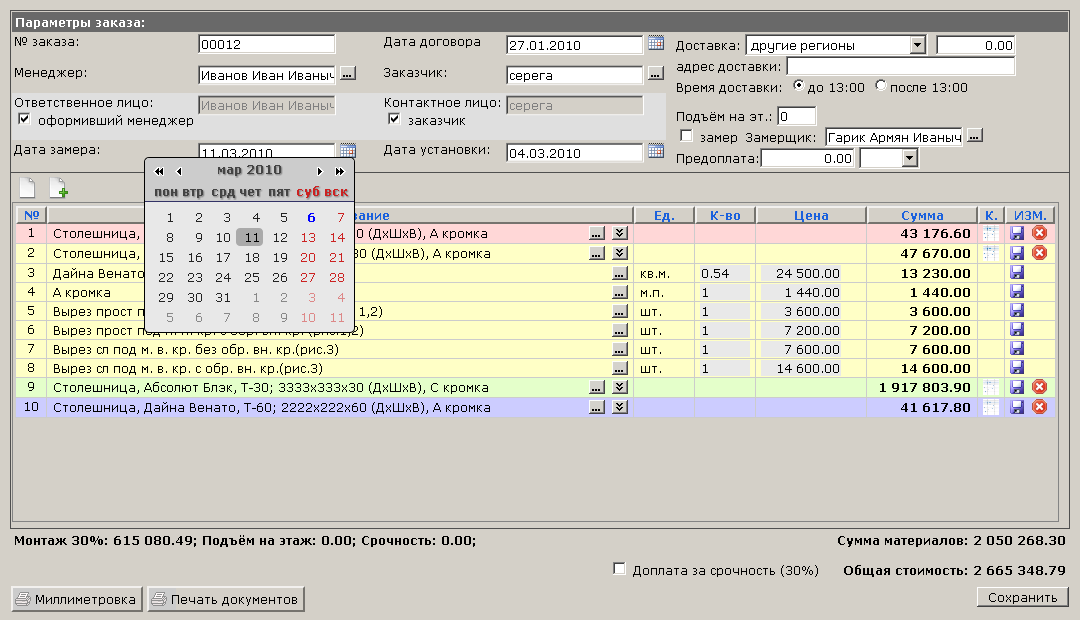Edit quantity 0.54 in row 3
The image size is (1080, 620).
[x=724, y=273]
